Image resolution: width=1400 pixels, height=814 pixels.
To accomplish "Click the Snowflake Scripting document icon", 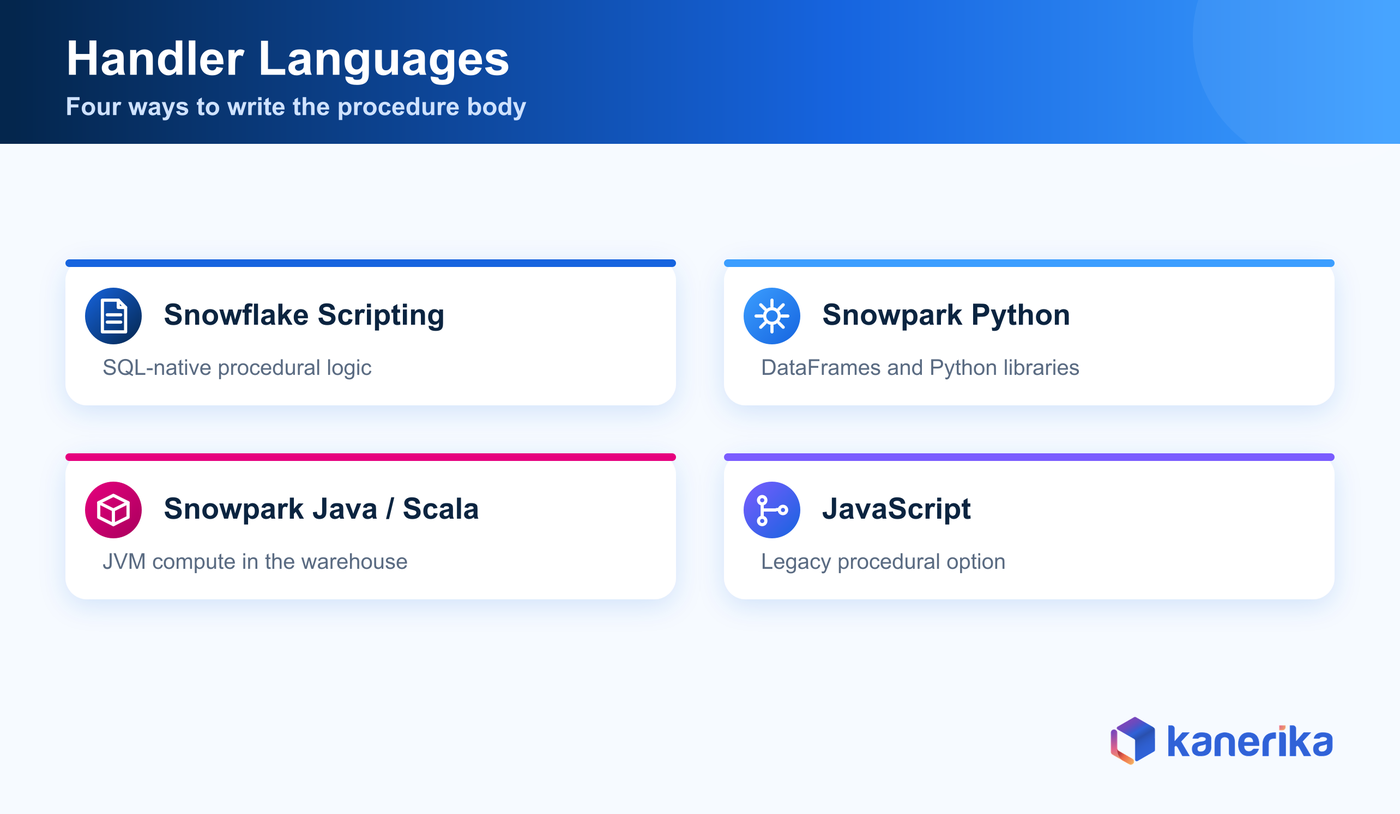I will click(x=113, y=316).
